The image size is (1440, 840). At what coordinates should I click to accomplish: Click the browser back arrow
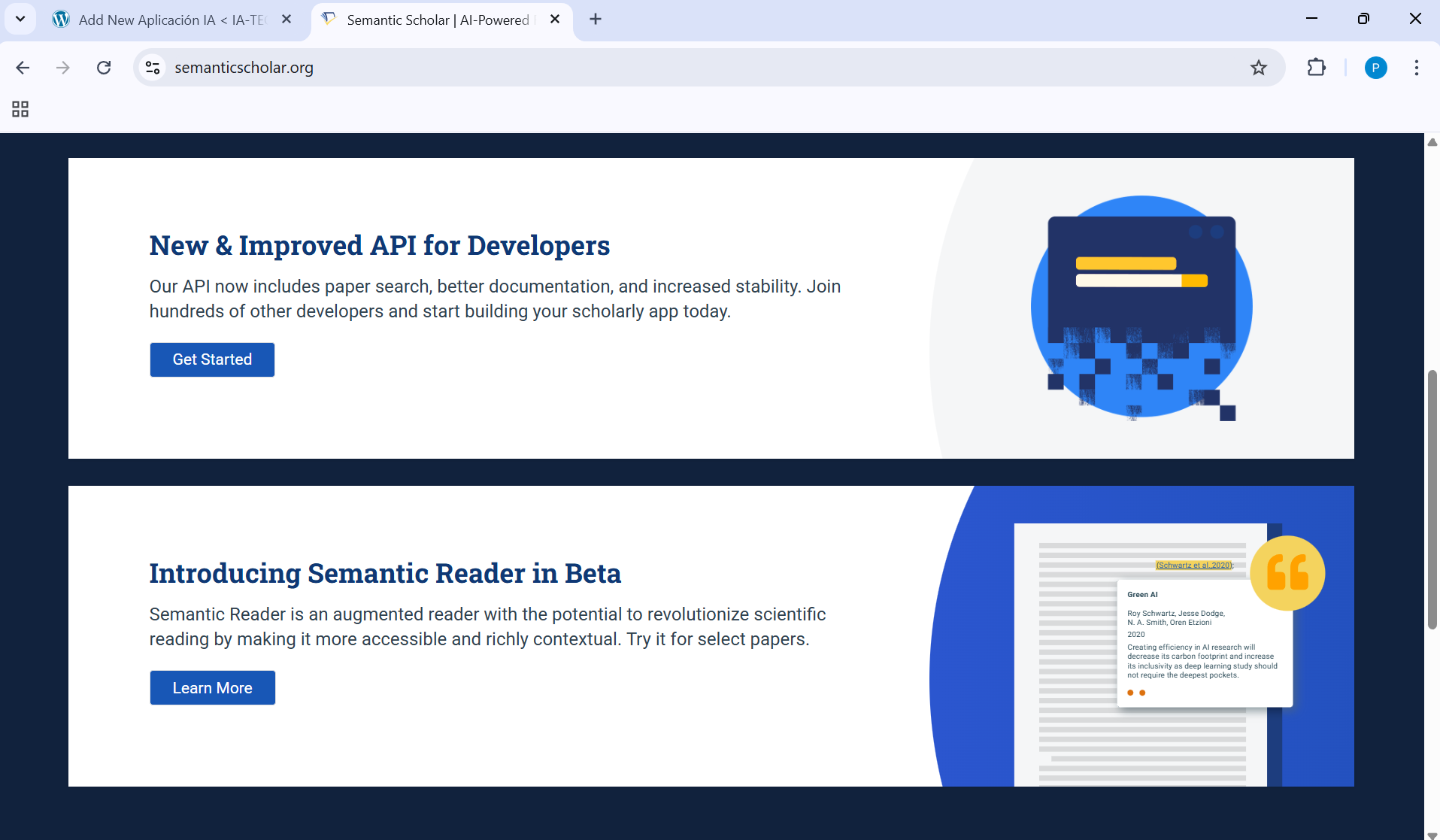click(23, 68)
